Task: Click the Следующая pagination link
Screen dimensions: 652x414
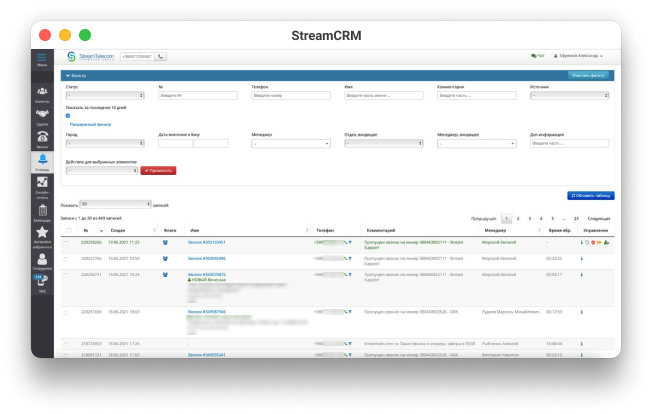Action: click(x=598, y=217)
